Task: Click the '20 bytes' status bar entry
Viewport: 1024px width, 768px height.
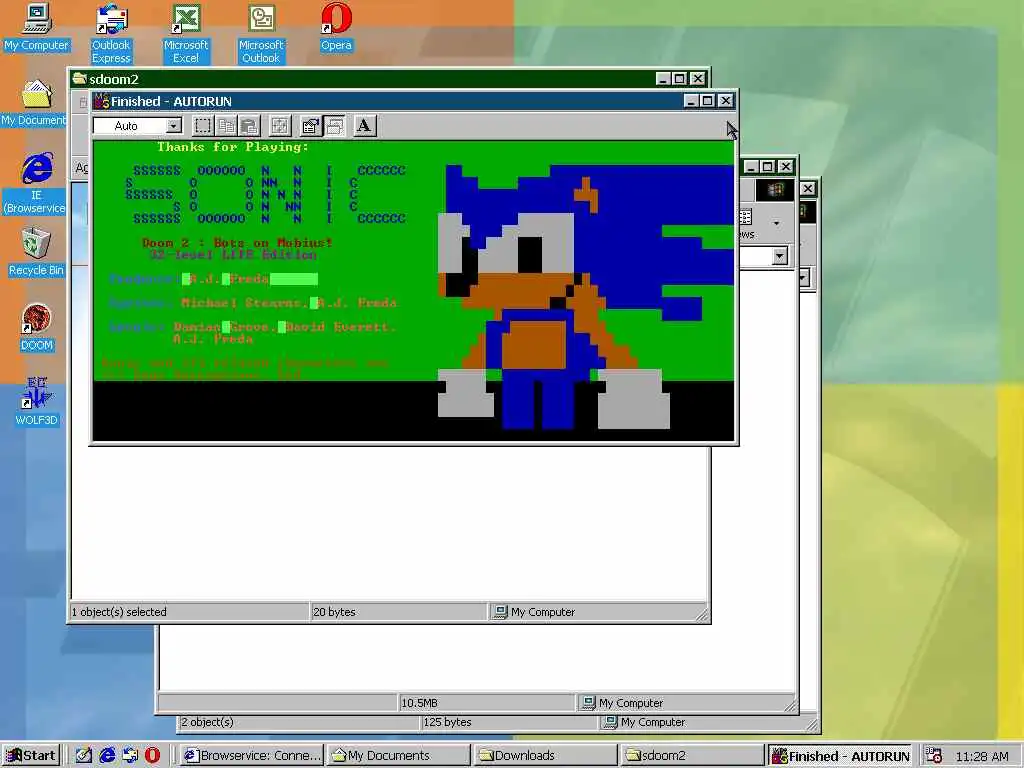Action: [334, 612]
